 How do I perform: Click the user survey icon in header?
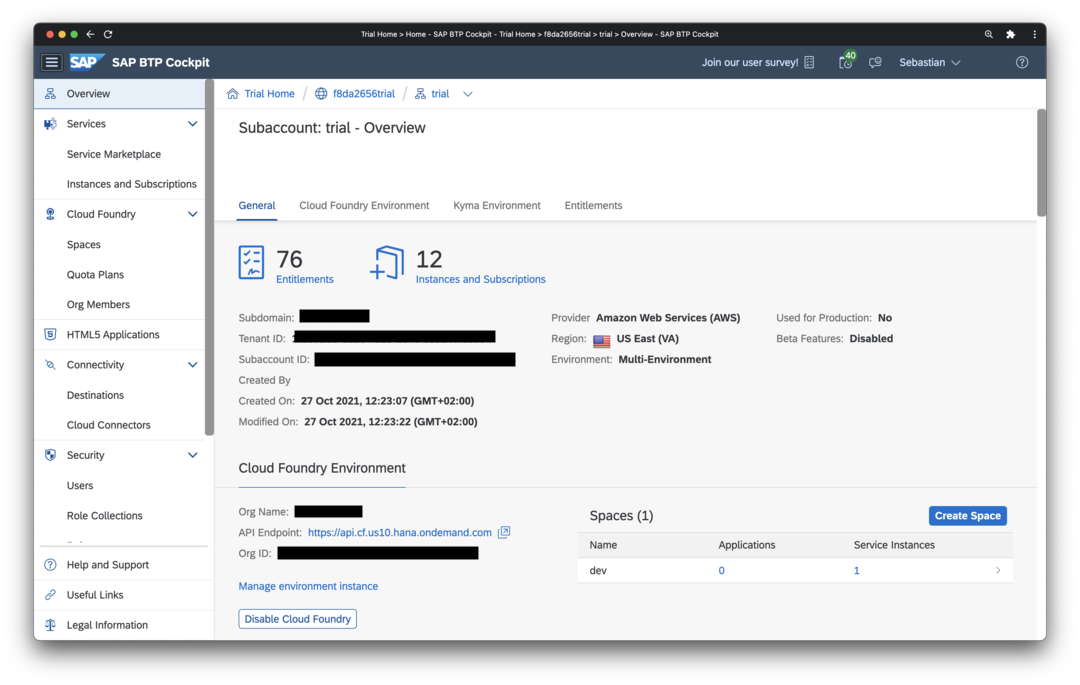pyautogui.click(x=809, y=62)
